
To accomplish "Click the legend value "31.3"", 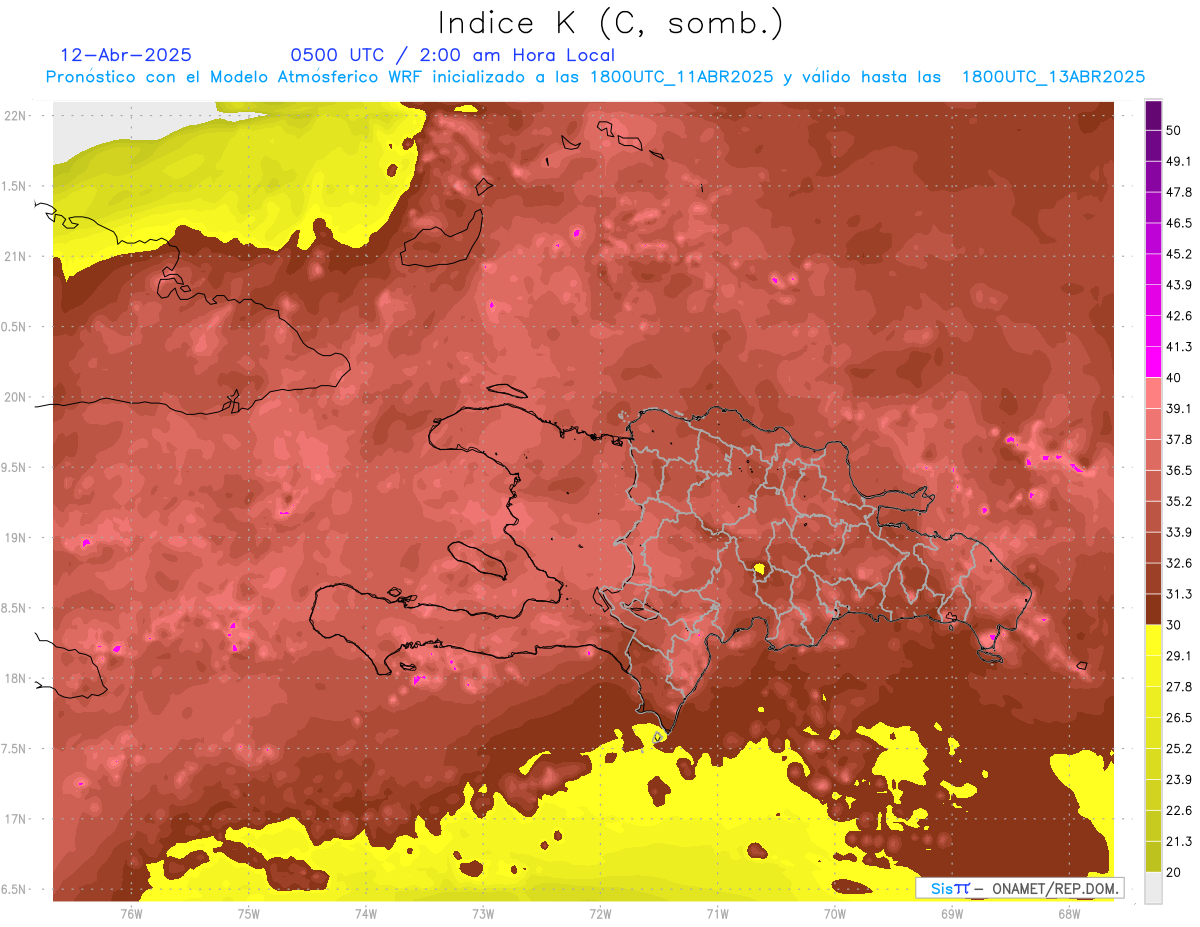I will pyautogui.click(x=1179, y=594).
